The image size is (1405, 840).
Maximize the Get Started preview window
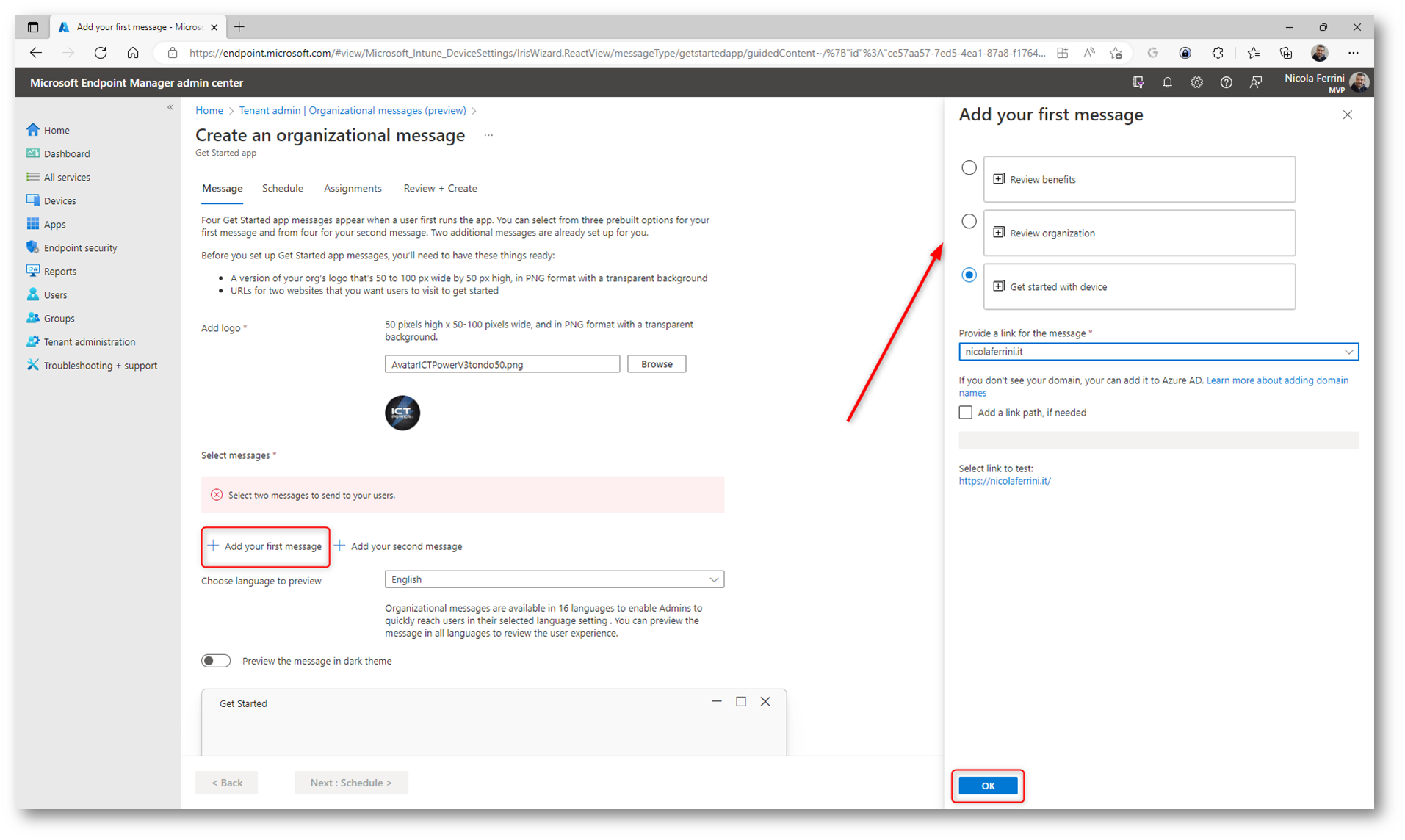(x=741, y=702)
